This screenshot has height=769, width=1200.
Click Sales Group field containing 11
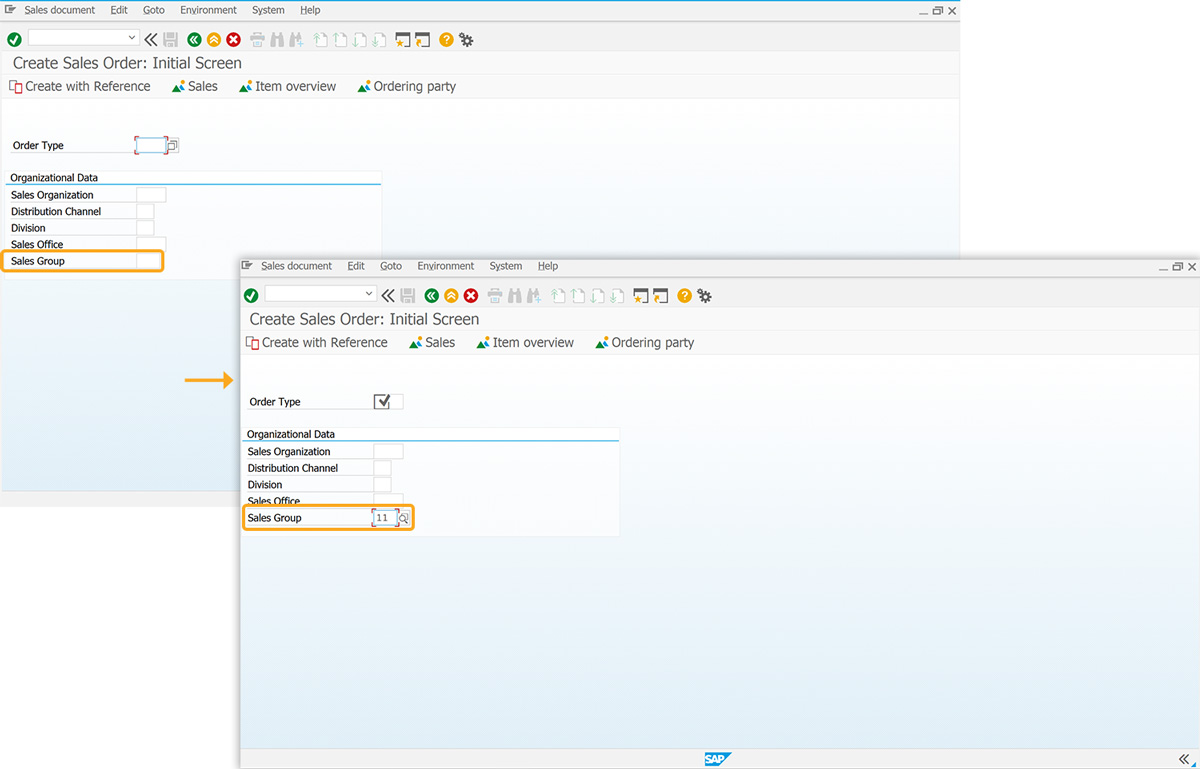pyautogui.click(x=384, y=518)
